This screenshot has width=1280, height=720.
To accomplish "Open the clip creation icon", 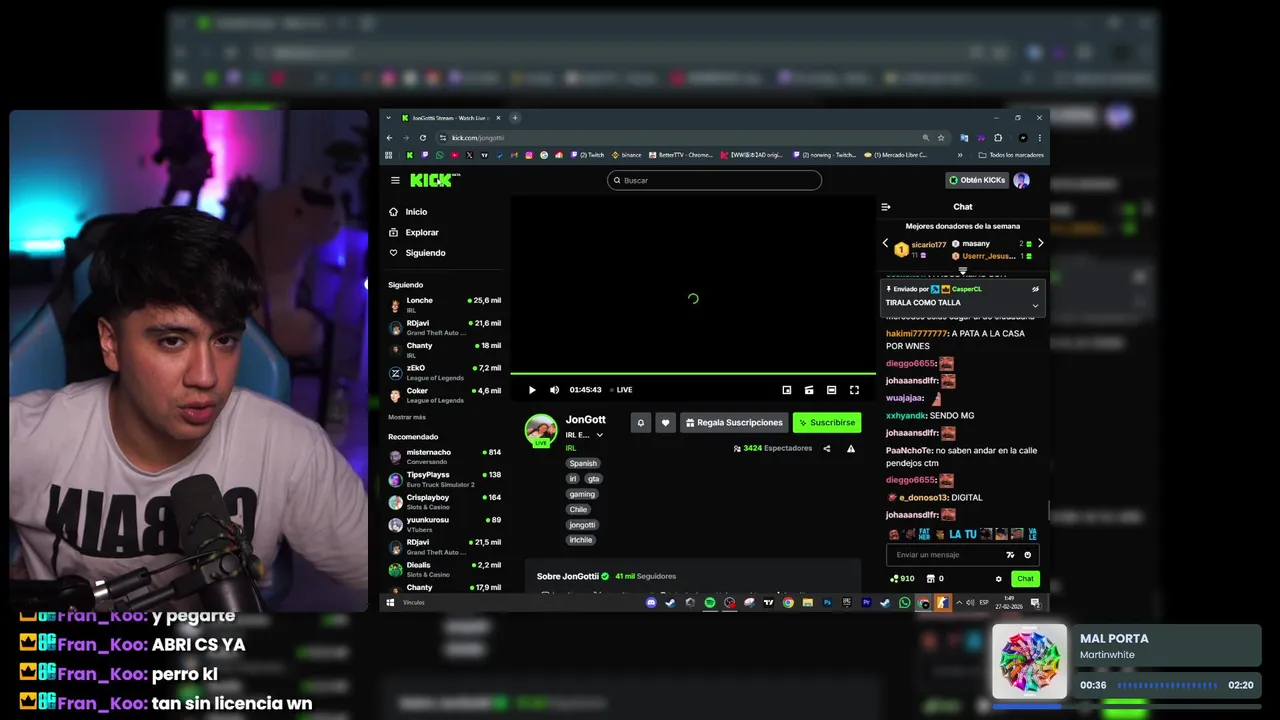I will click(809, 390).
